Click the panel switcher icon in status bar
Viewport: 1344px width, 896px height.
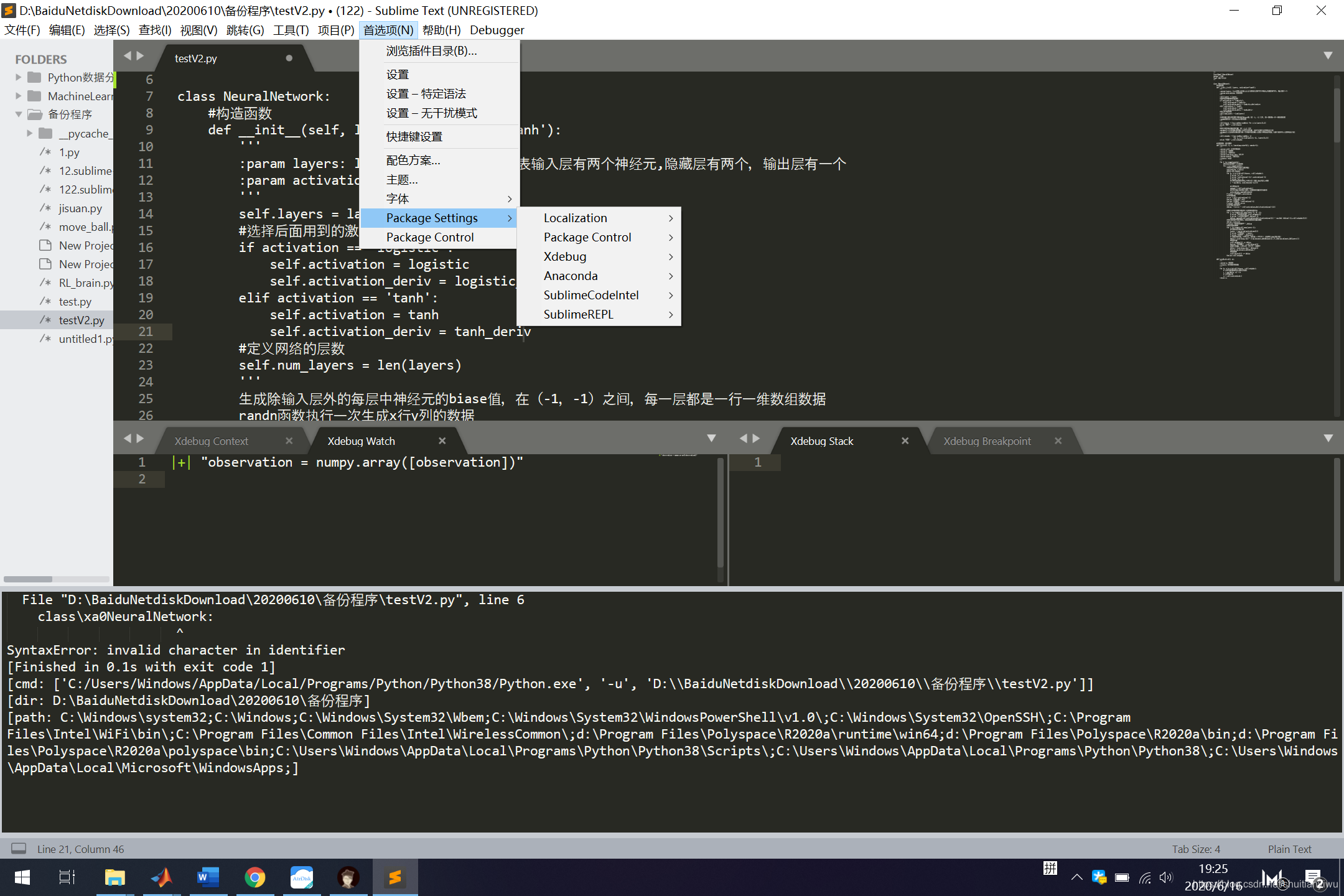click(19, 849)
